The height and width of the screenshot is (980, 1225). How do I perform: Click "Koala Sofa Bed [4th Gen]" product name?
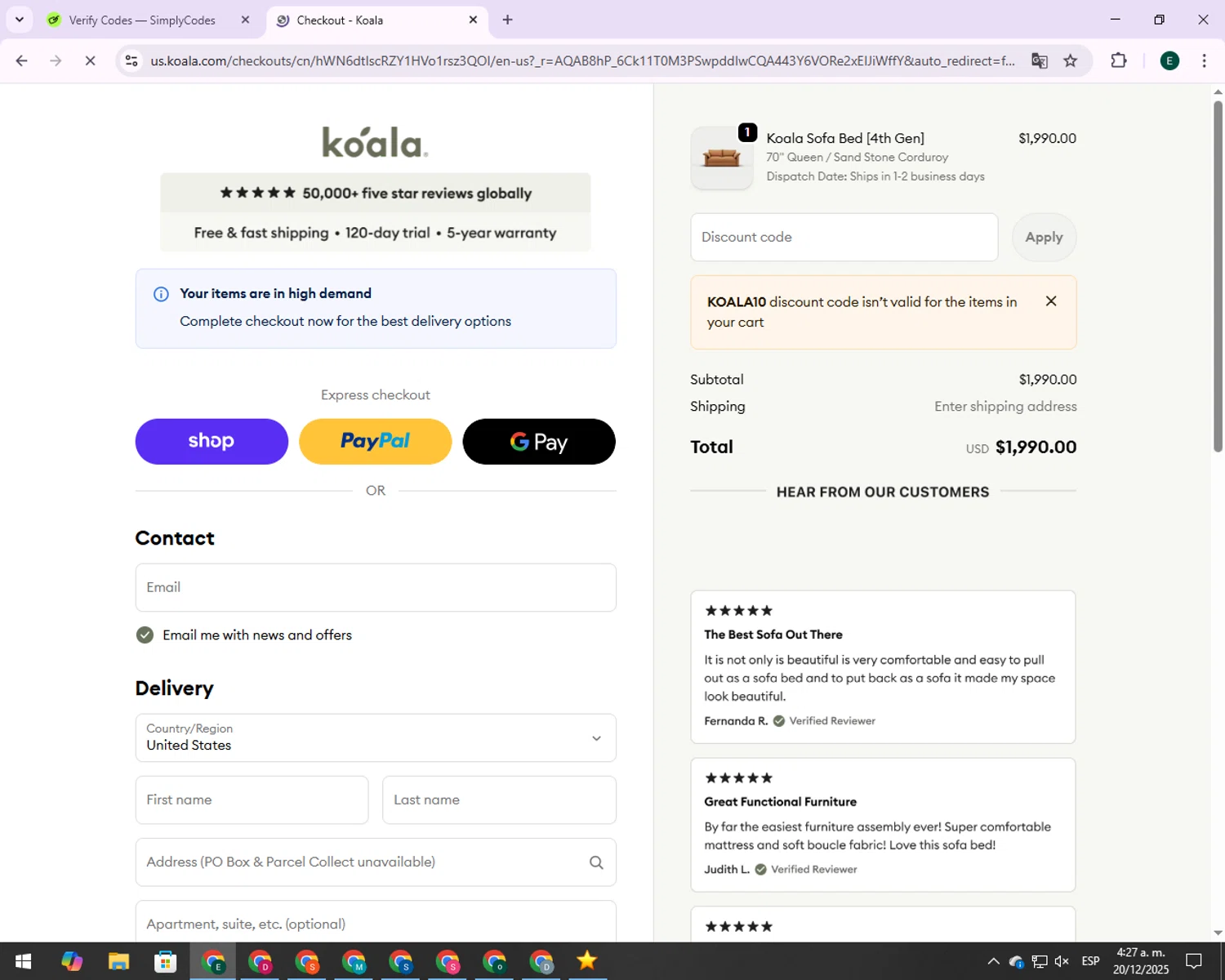coord(845,138)
